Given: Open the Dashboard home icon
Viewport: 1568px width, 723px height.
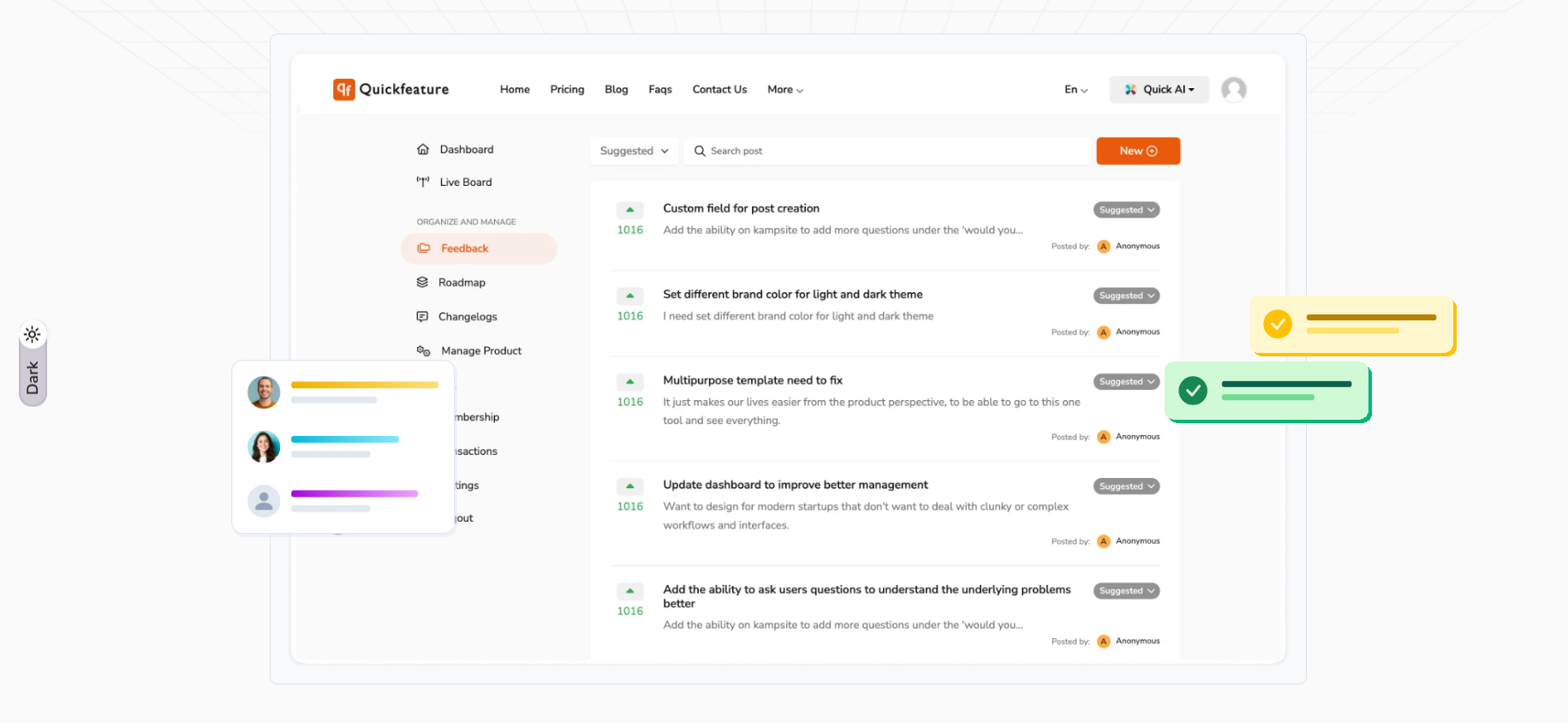Looking at the screenshot, I should [423, 149].
